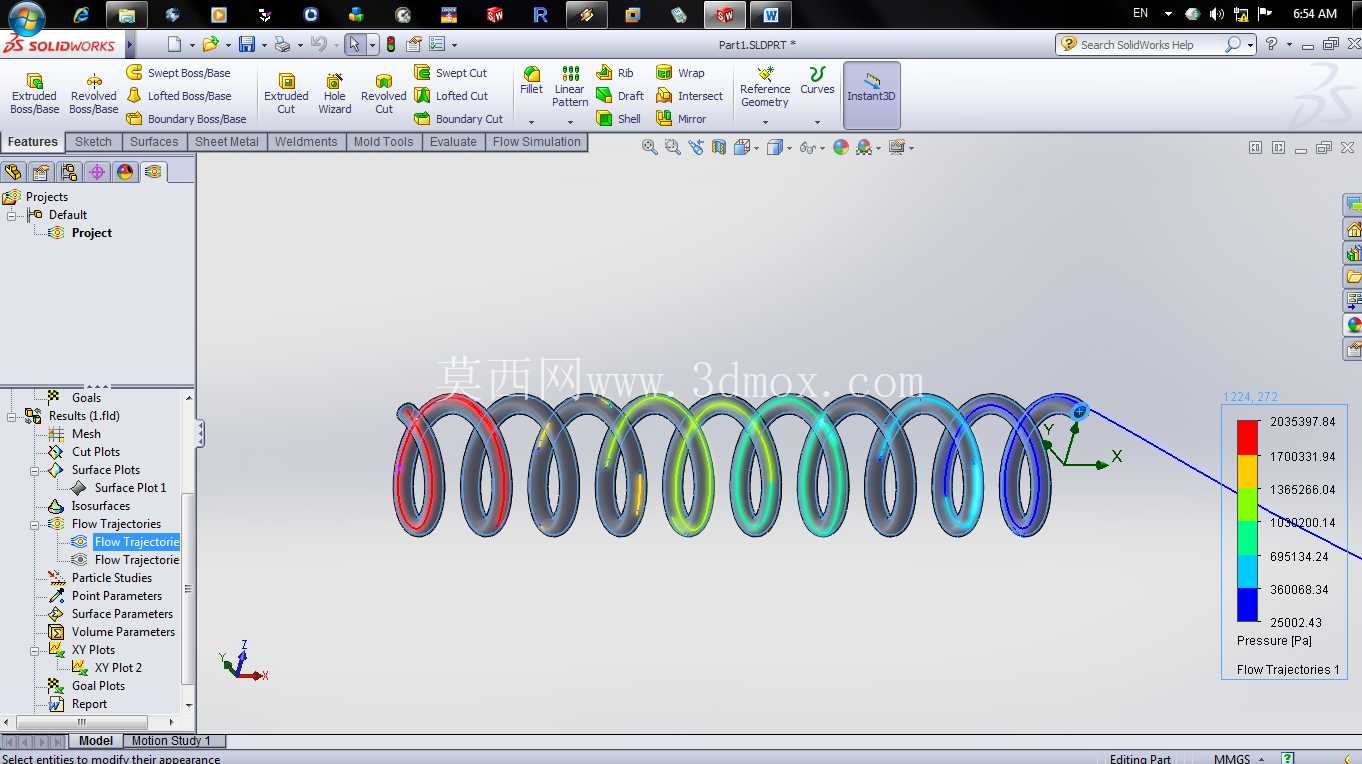Toggle Instant3D mode
1362x764 pixels.
pos(872,95)
